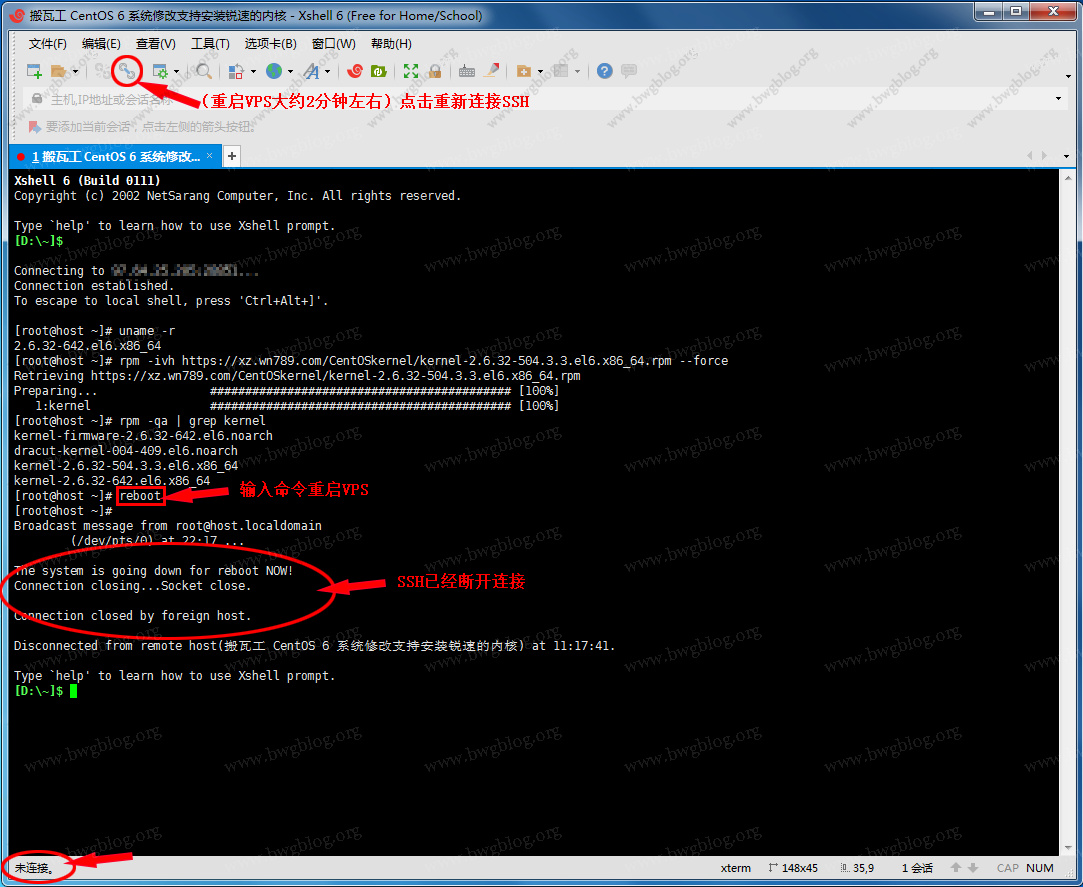Open the 查看(V) menu
Image resolution: width=1083 pixels, height=887 pixels.
155,44
